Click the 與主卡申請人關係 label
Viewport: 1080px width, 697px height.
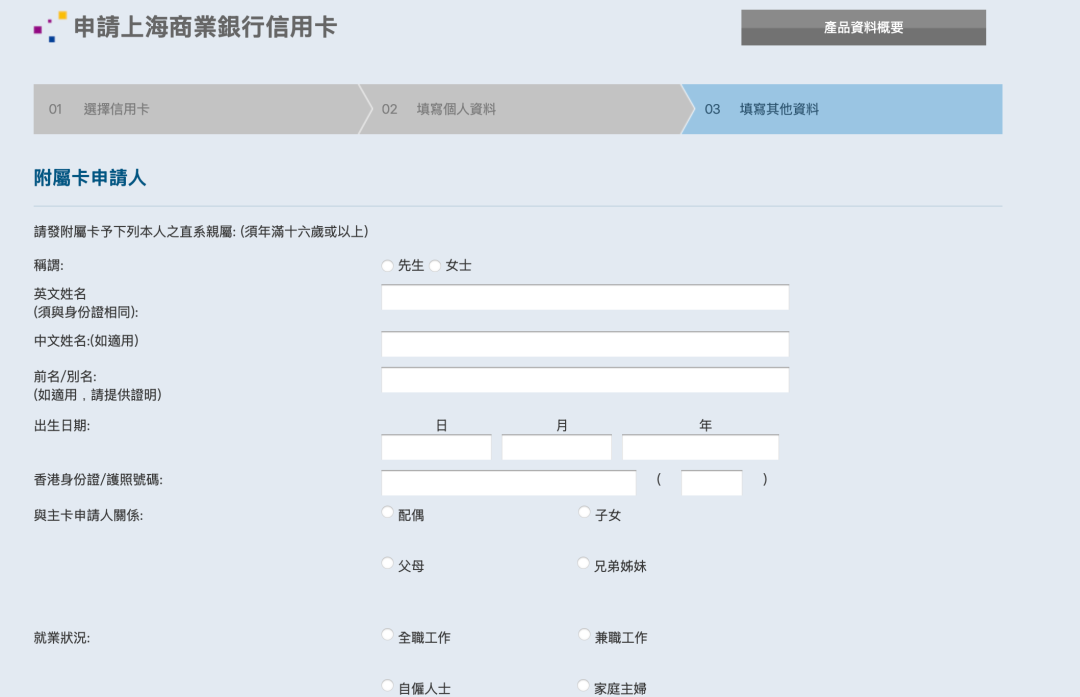pos(88,515)
